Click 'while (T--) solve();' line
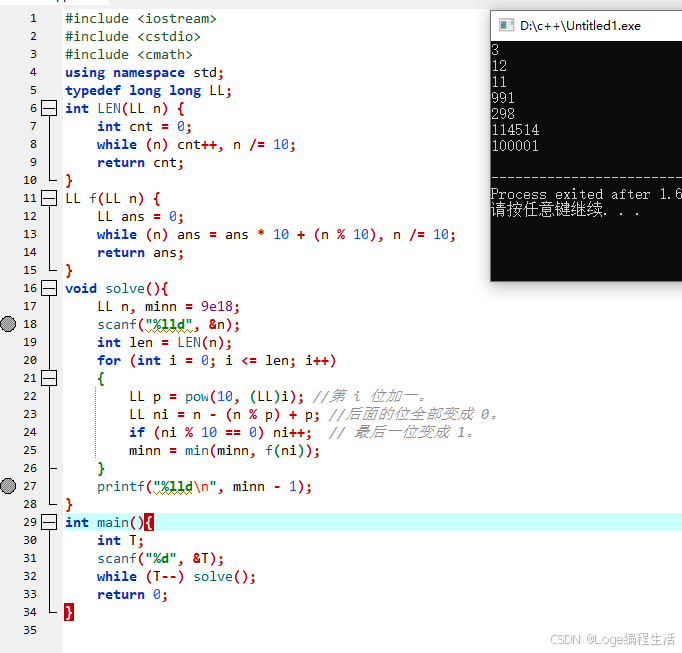682x653 pixels. [177, 576]
